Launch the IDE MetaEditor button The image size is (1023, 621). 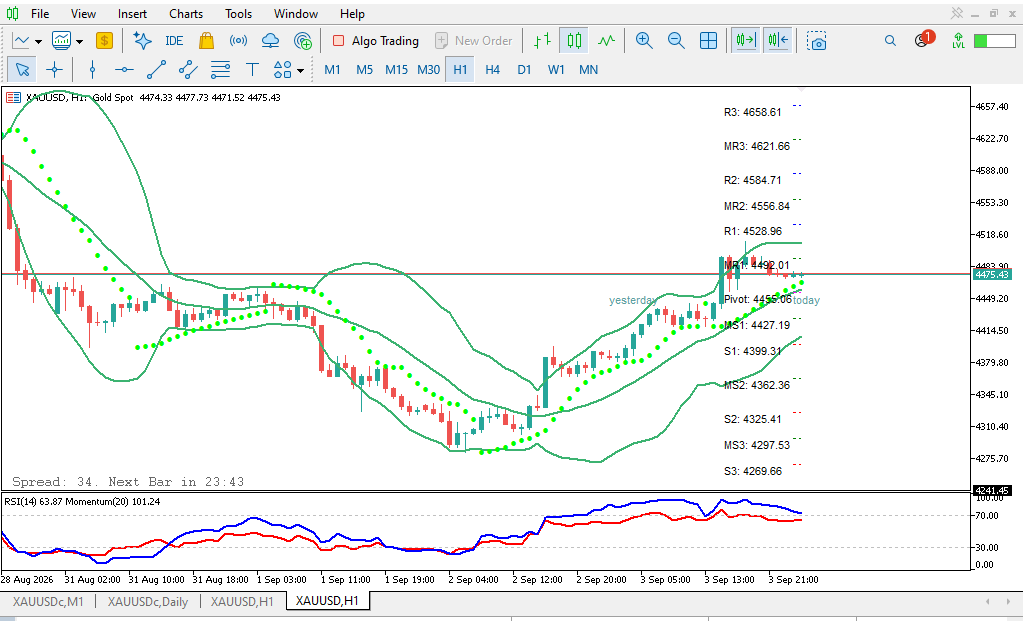click(x=174, y=40)
